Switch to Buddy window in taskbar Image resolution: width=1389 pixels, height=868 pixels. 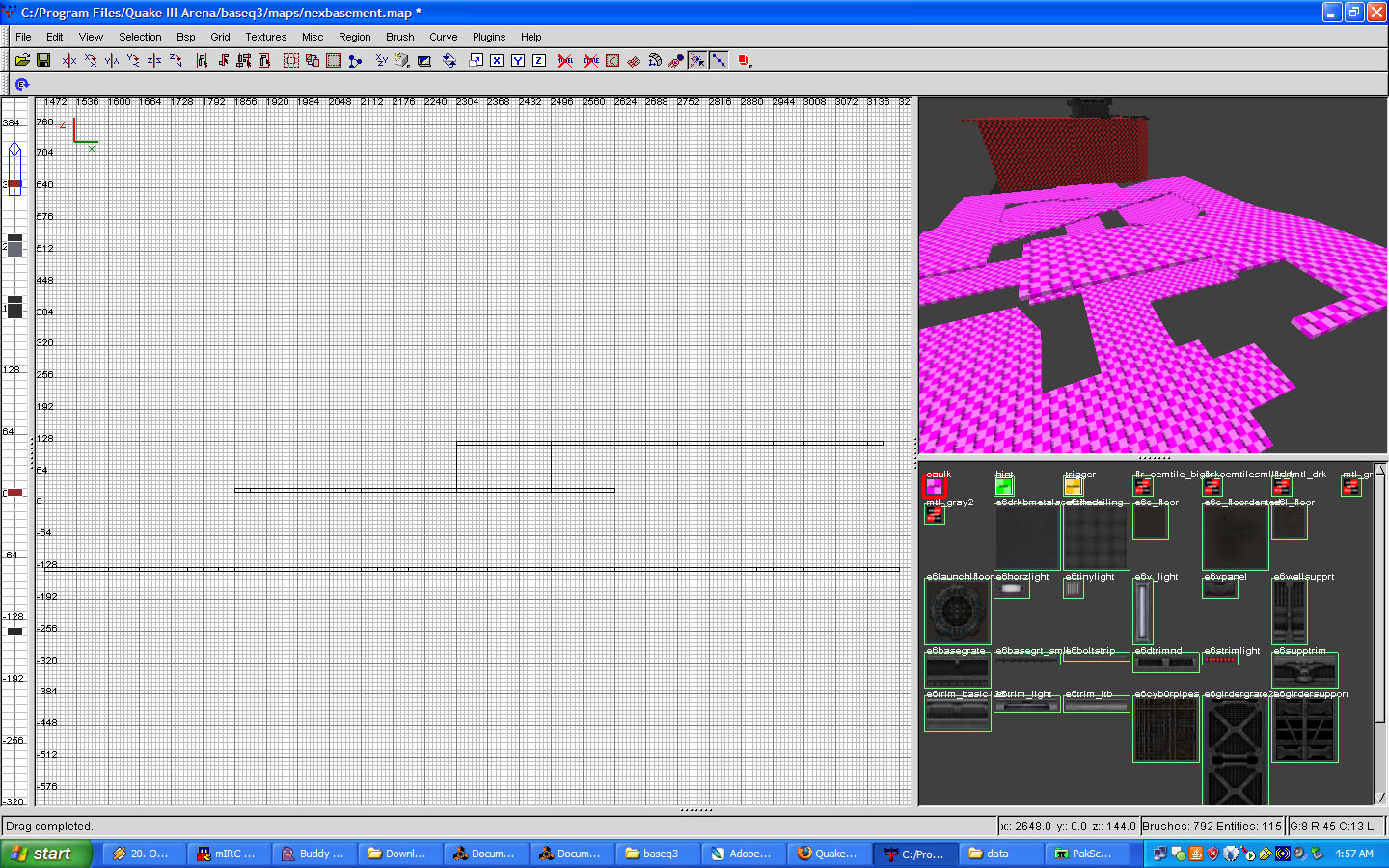point(313,854)
